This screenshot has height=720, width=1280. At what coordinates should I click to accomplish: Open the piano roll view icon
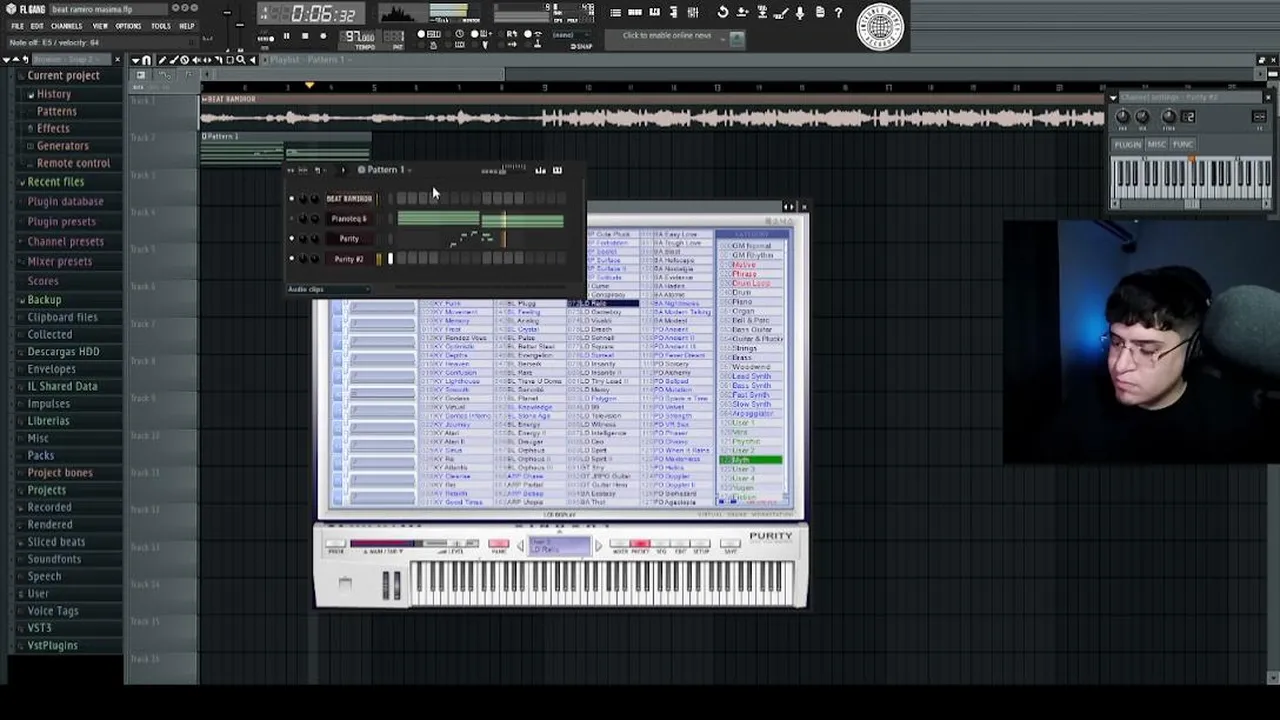[x=655, y=13]
